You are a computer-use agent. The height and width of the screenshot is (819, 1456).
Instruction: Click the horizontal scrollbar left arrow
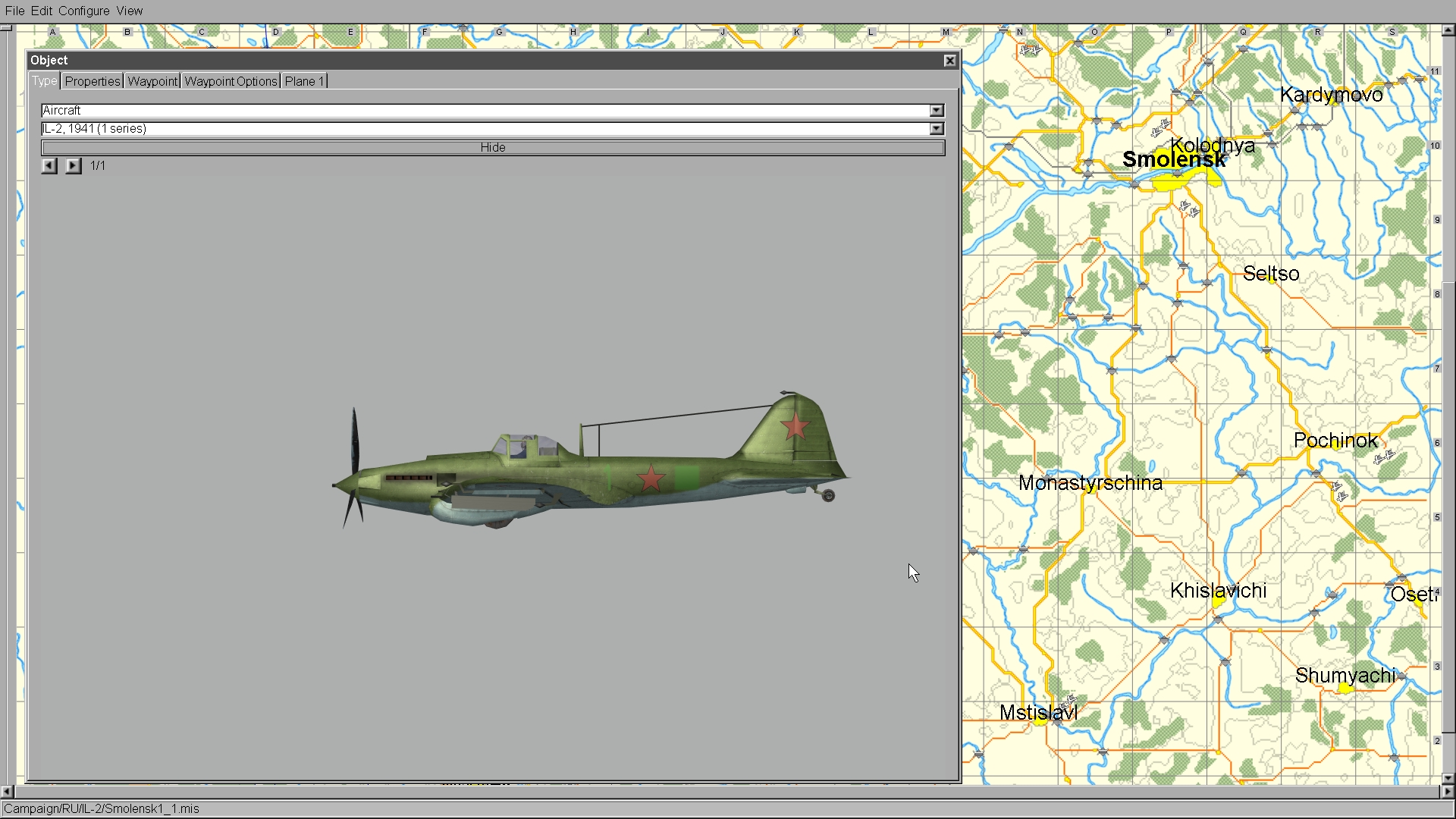click(7, 792)
